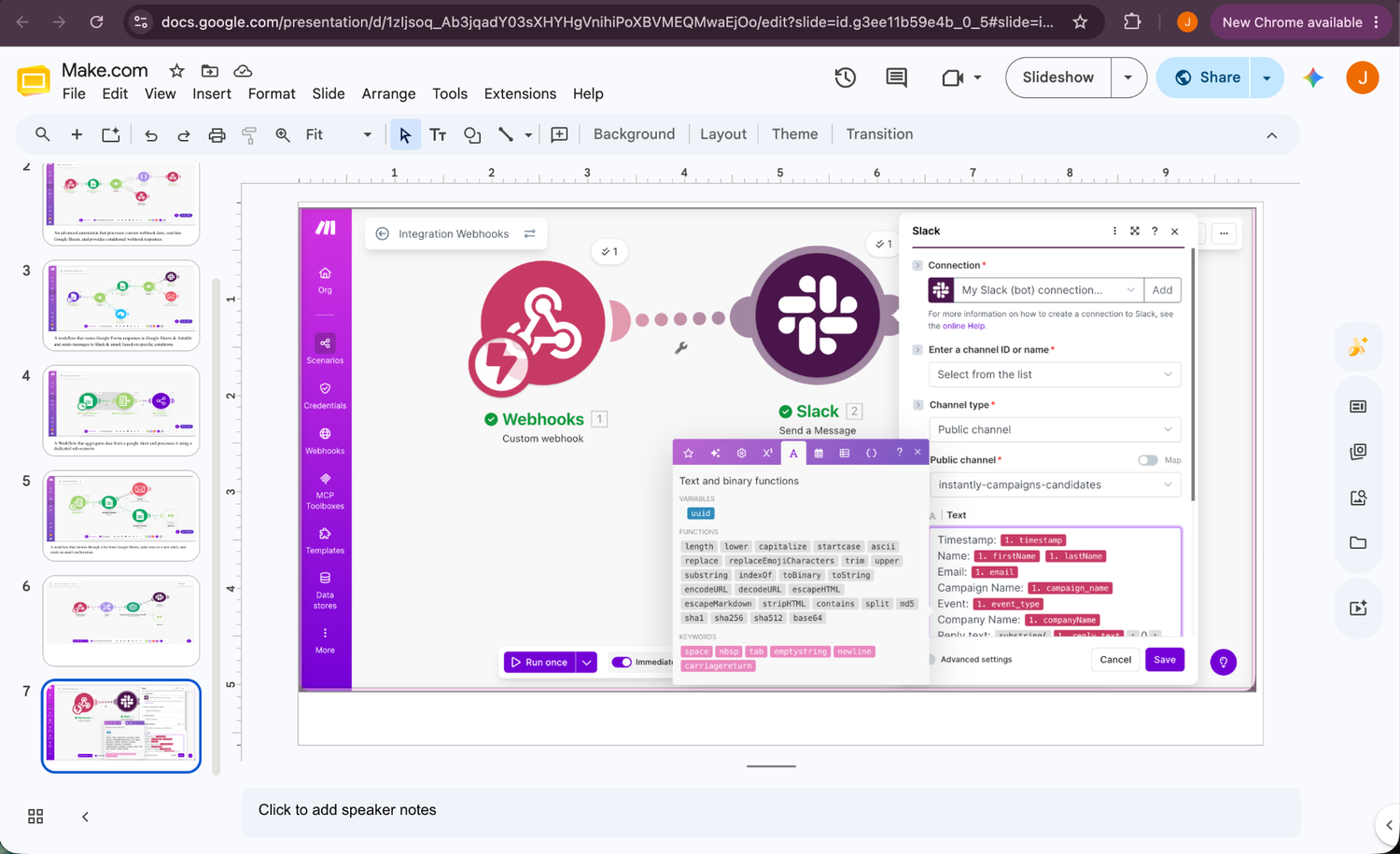The image size is (1400, 854).
Task: Open the slide templates side panel icon
Action: (x=1358, y=406)
